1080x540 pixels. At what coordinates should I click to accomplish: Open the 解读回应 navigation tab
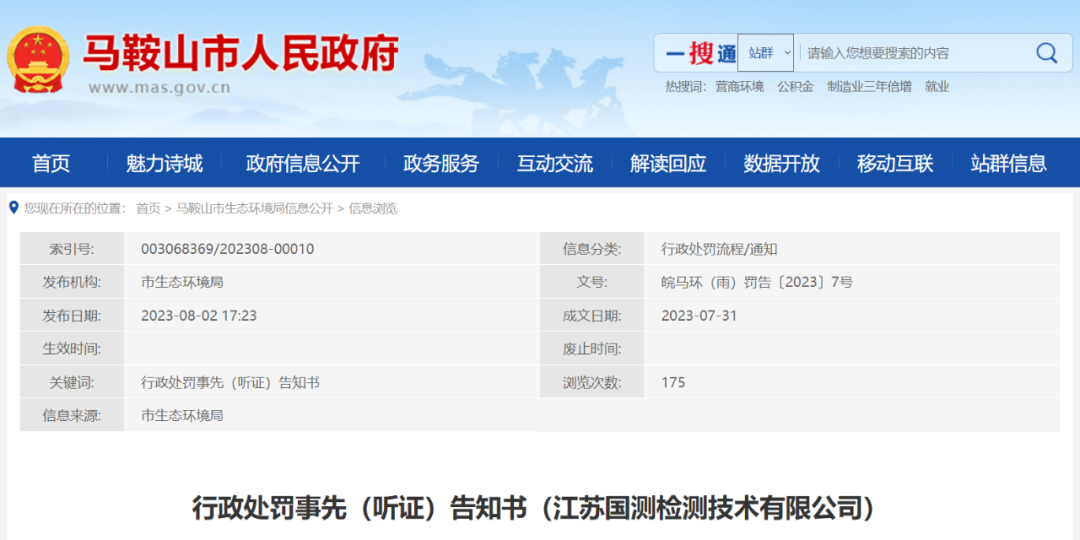pos(668,163)
